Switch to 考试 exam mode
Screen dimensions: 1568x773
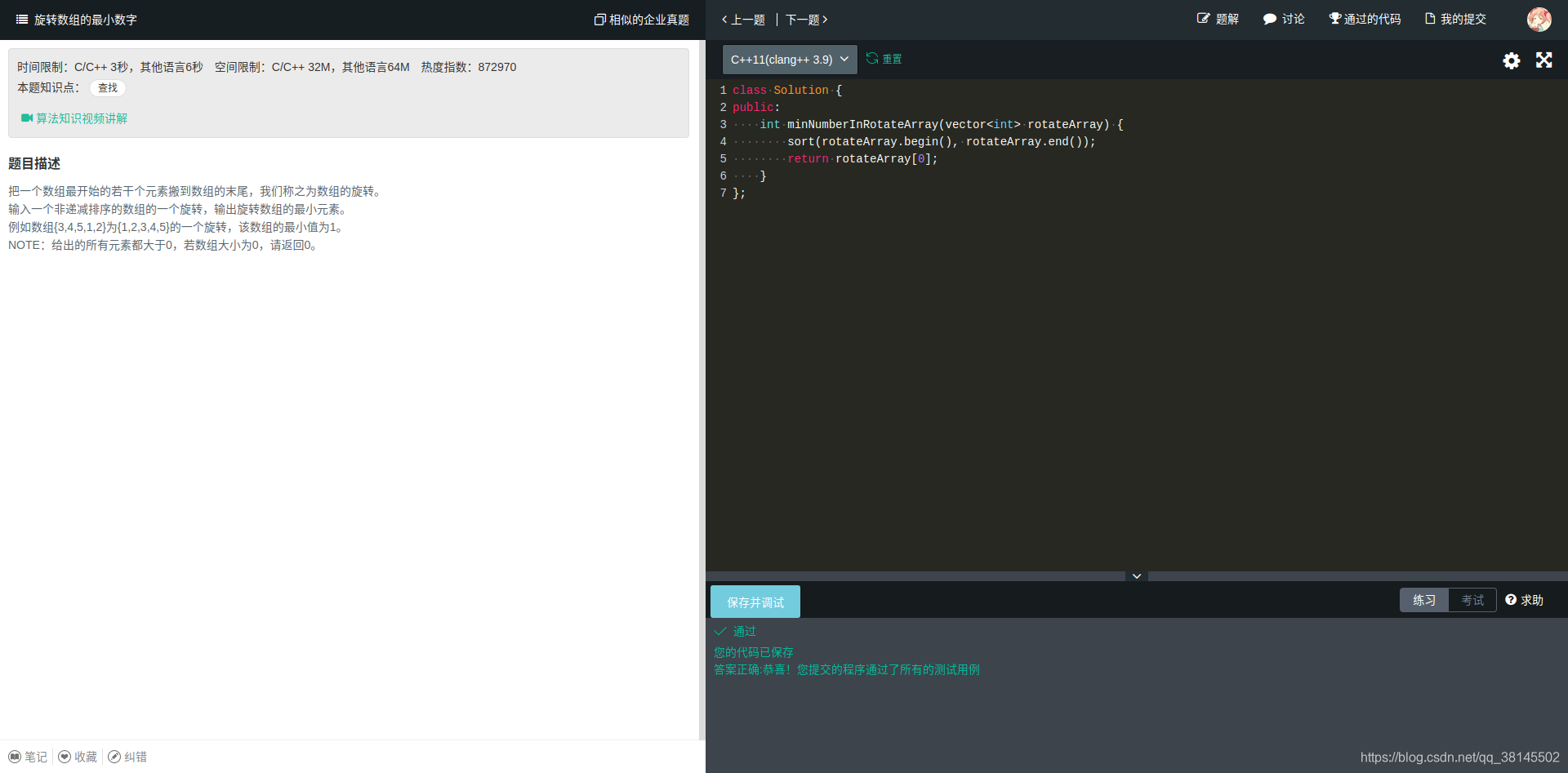[x=1472, y=600]
